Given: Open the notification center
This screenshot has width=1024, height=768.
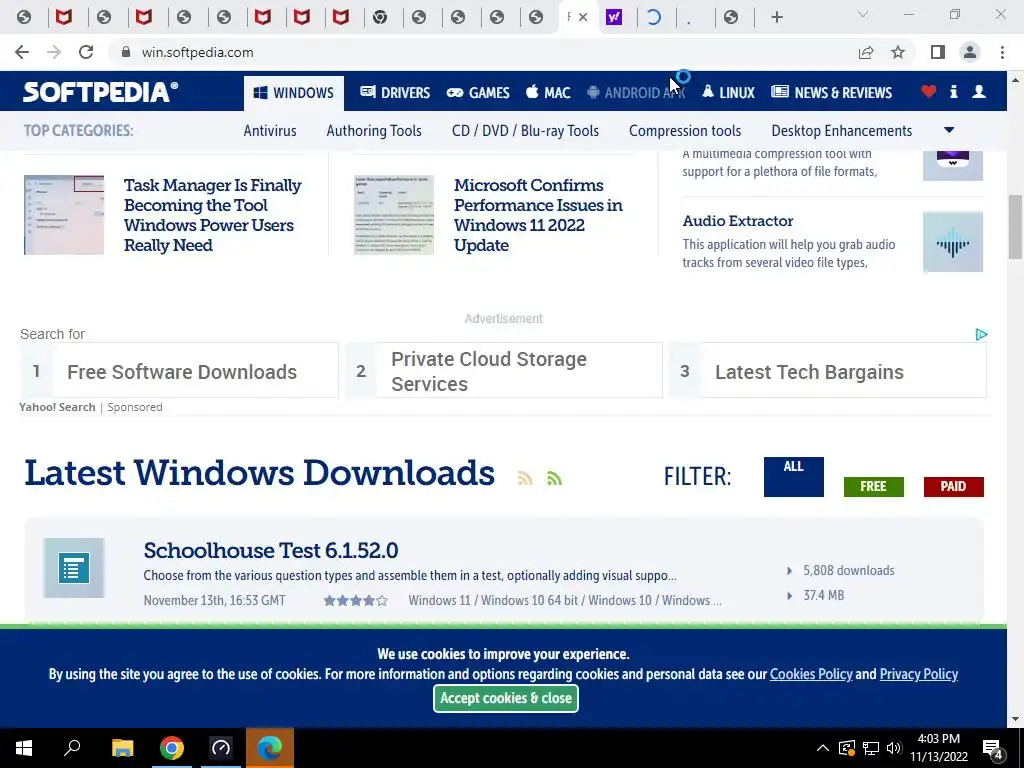Looking at the screenshot, I should point(993,749).
